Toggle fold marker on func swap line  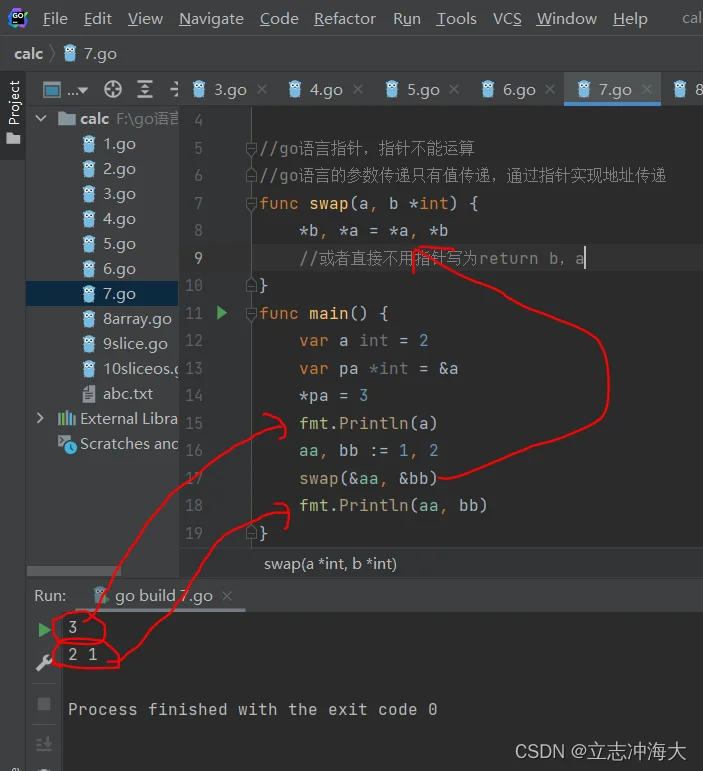(252, 204)
